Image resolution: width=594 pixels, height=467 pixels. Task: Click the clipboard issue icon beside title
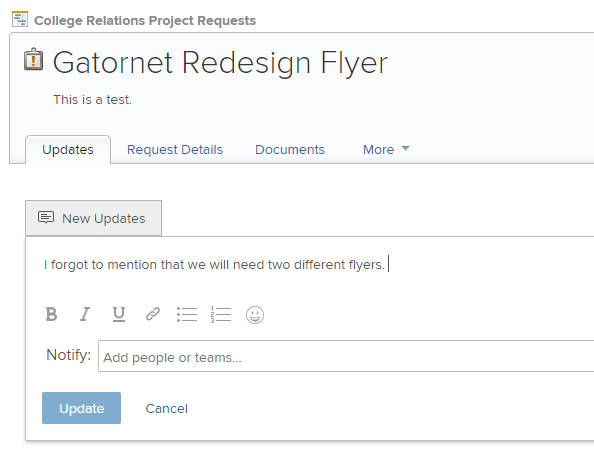pyautogui.click(x=33, y=59)
